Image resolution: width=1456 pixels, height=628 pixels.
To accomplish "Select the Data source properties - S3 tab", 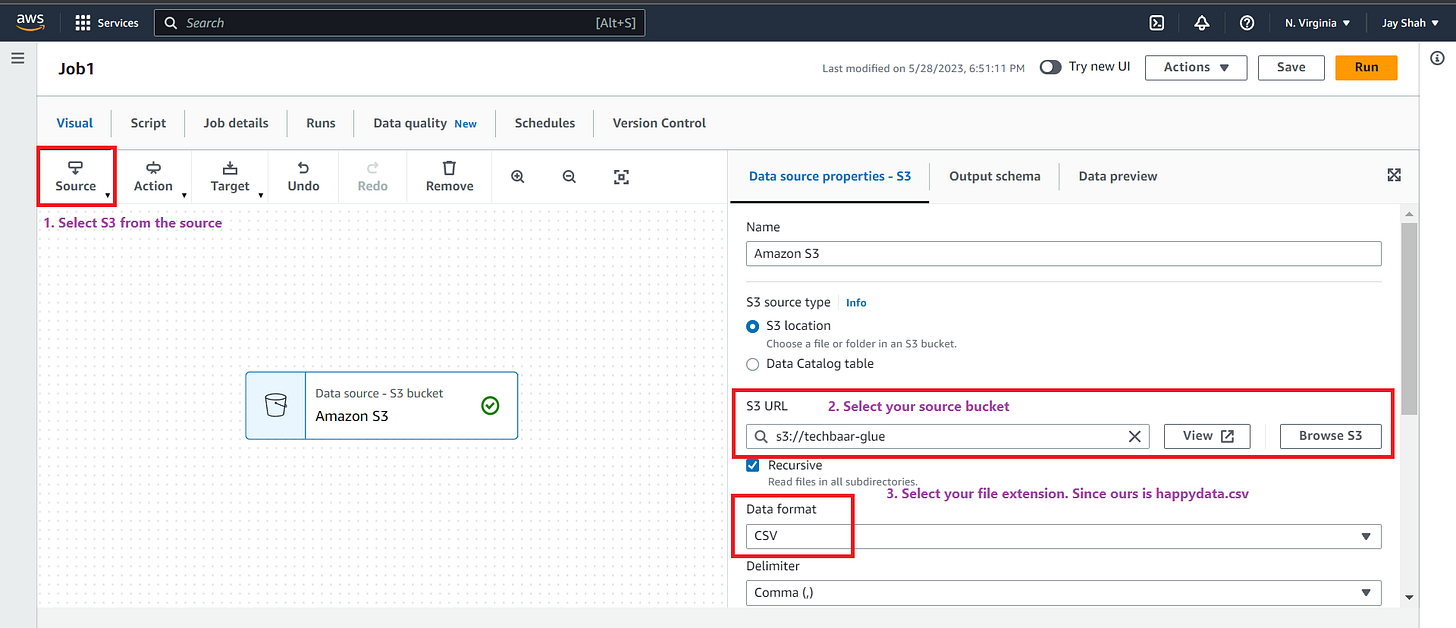I will (x=830, y=176).
